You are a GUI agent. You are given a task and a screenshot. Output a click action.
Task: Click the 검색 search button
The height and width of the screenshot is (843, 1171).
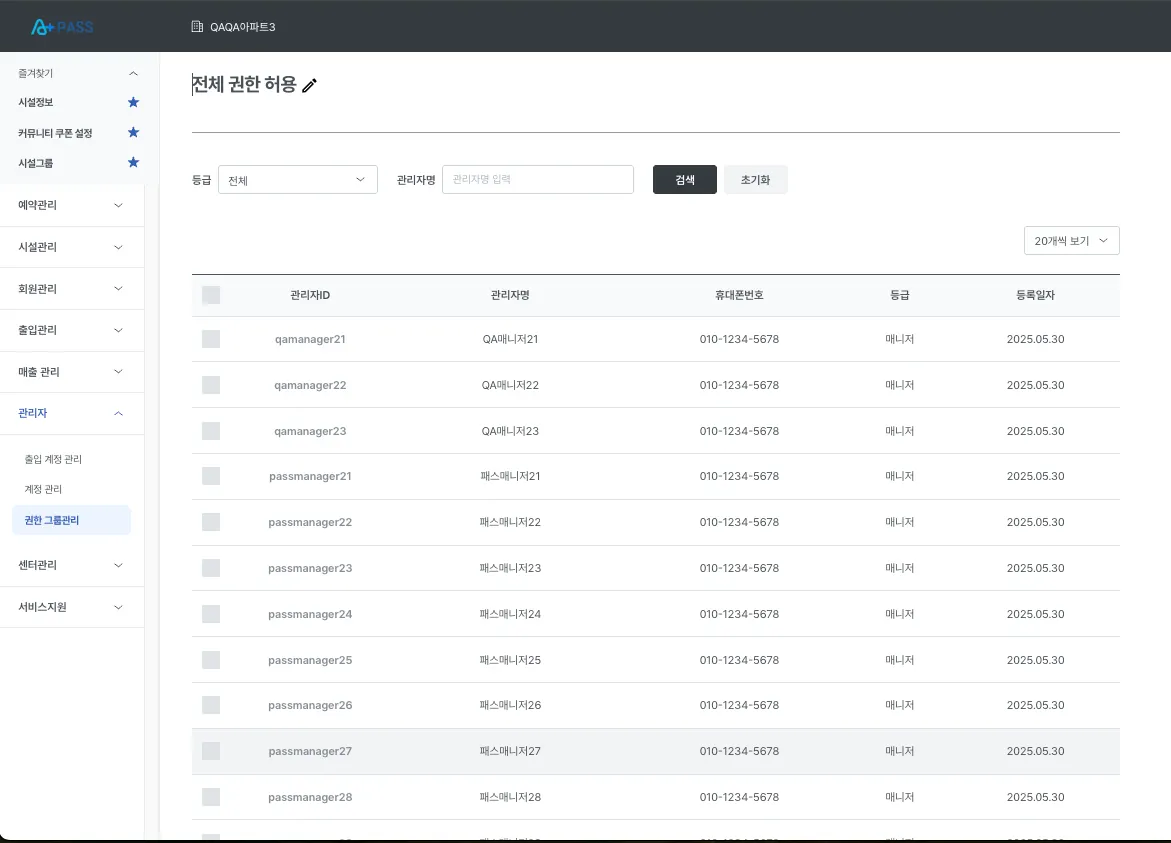684,179
